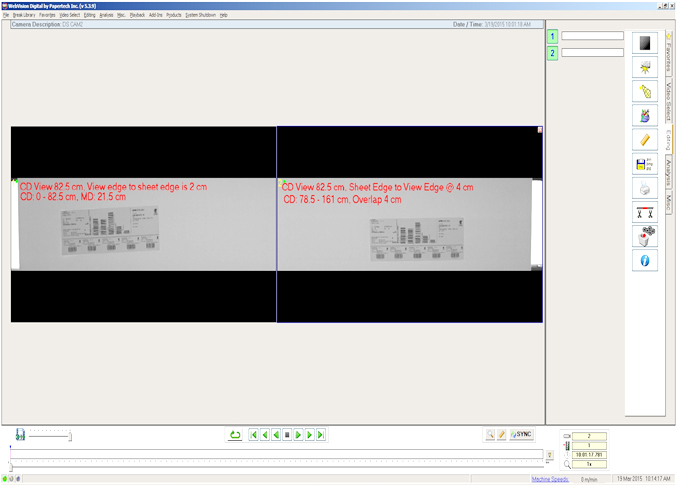Viewport: 677px width, 485px height.
Task: Switch to the Video Select side tab
Action: [x=668, y=101]
